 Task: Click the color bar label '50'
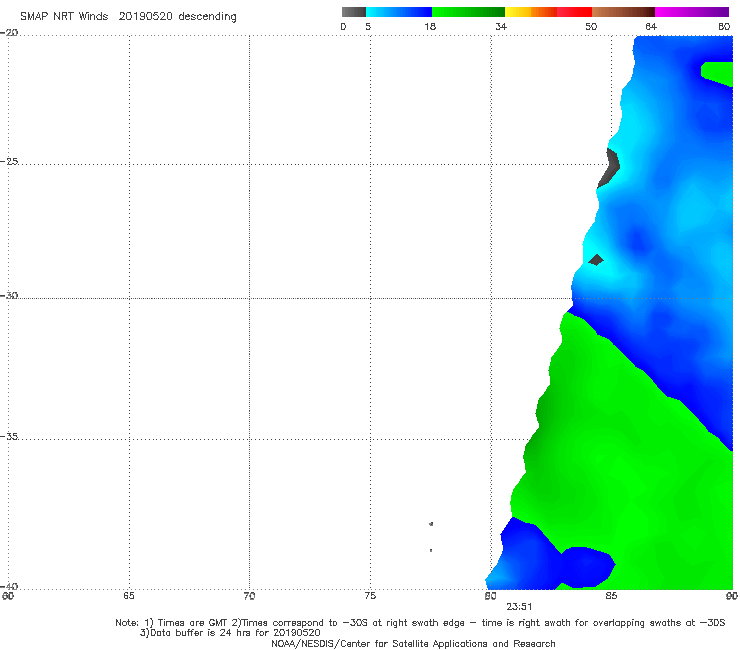[591, 26]
